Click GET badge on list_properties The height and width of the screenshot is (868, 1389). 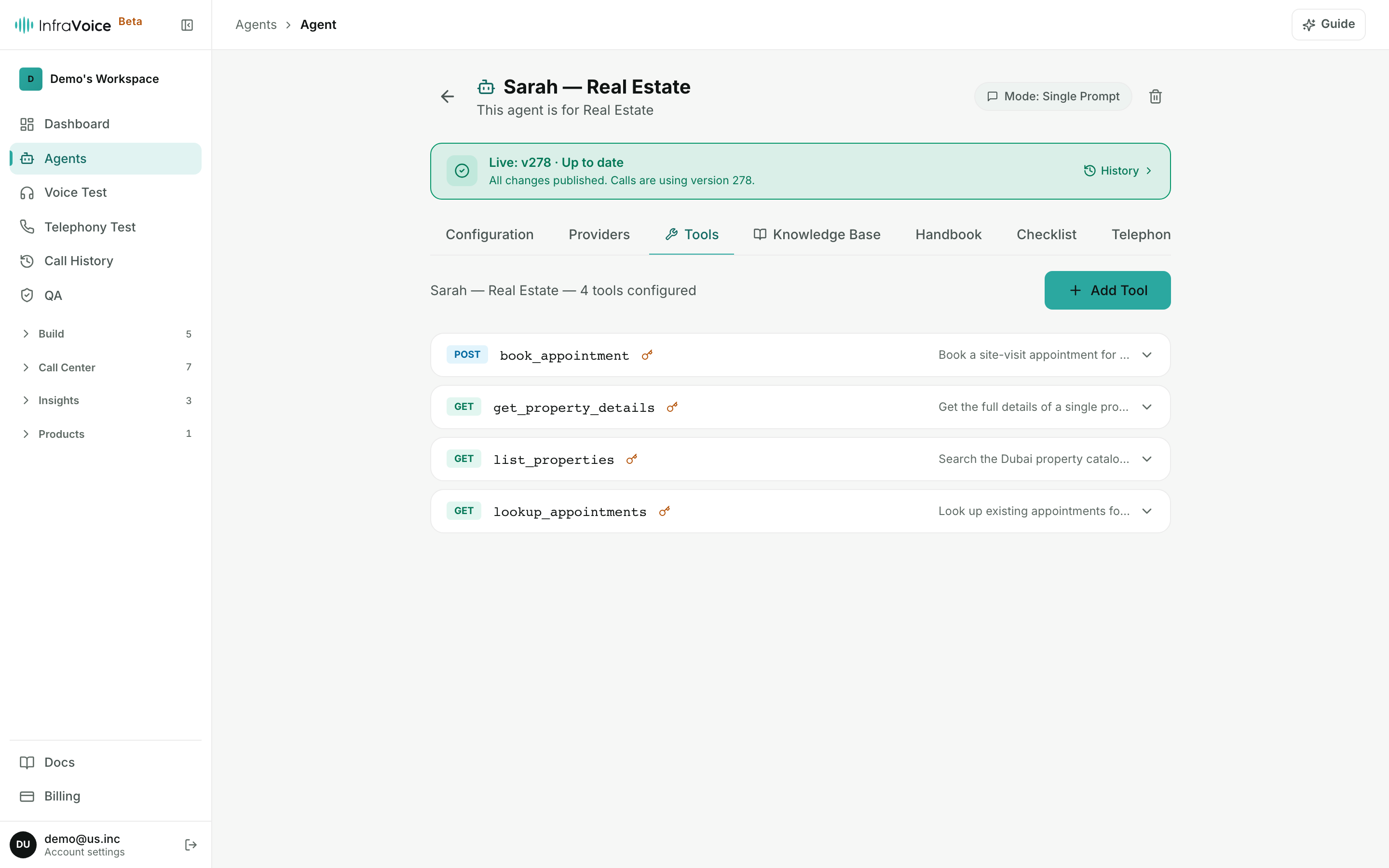tap(464, 459)
